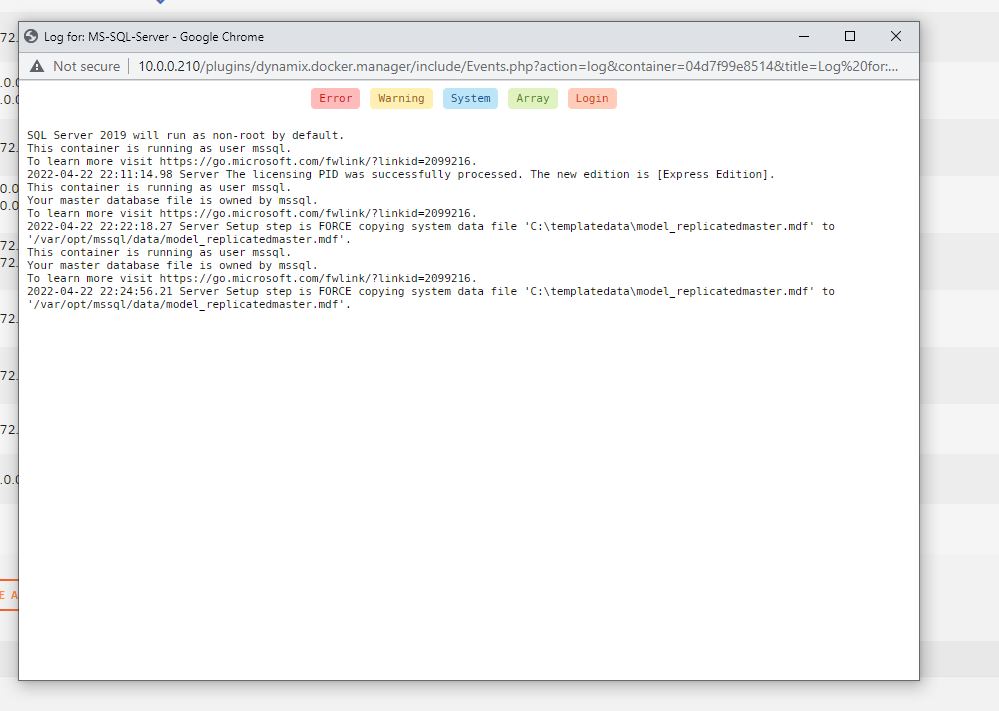Click the address bar URL
The height and width of the screenshot is (711, 999).
518,66
